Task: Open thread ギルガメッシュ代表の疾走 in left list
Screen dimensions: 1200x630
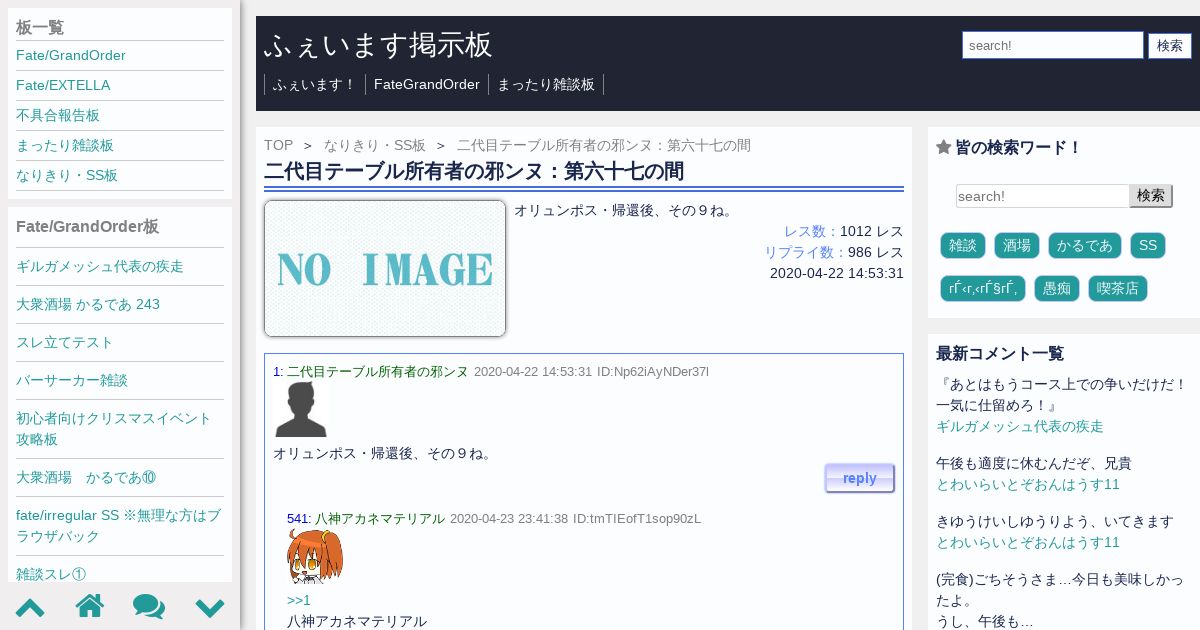Action: 100,266
